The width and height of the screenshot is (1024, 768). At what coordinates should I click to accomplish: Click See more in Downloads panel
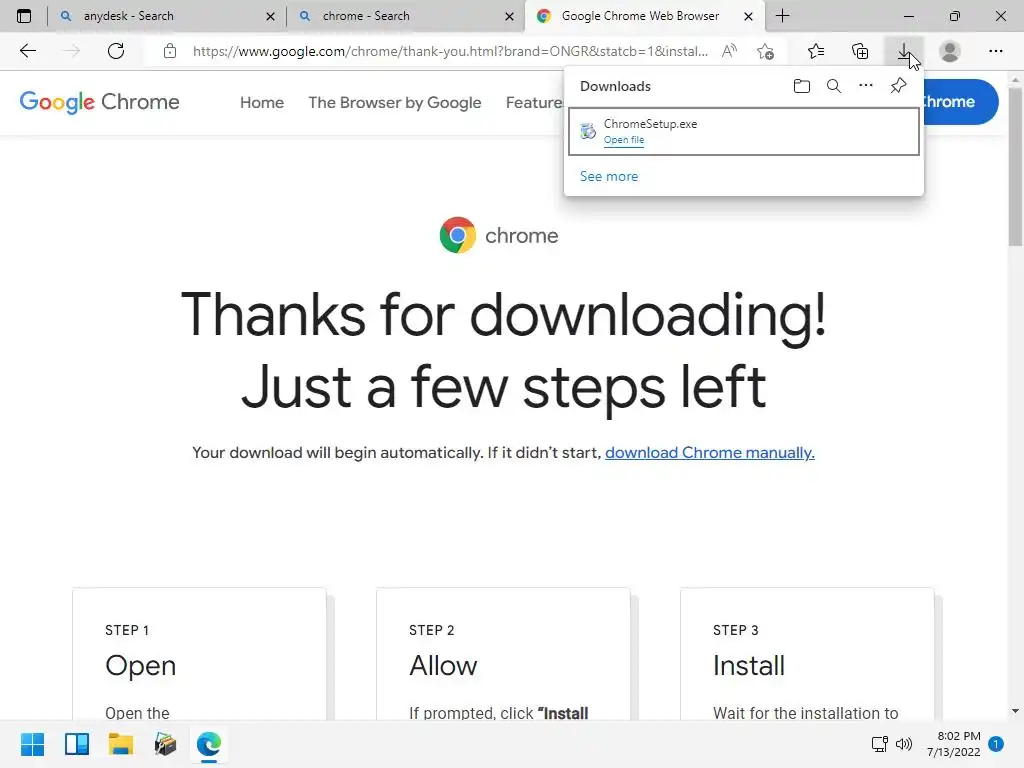pos(609,176)
